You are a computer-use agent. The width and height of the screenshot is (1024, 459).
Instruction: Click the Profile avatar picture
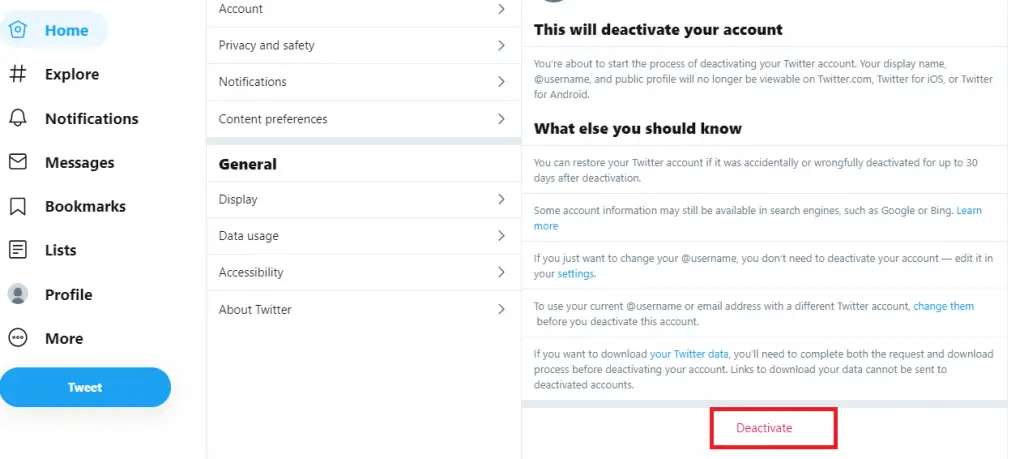(18, 294)
